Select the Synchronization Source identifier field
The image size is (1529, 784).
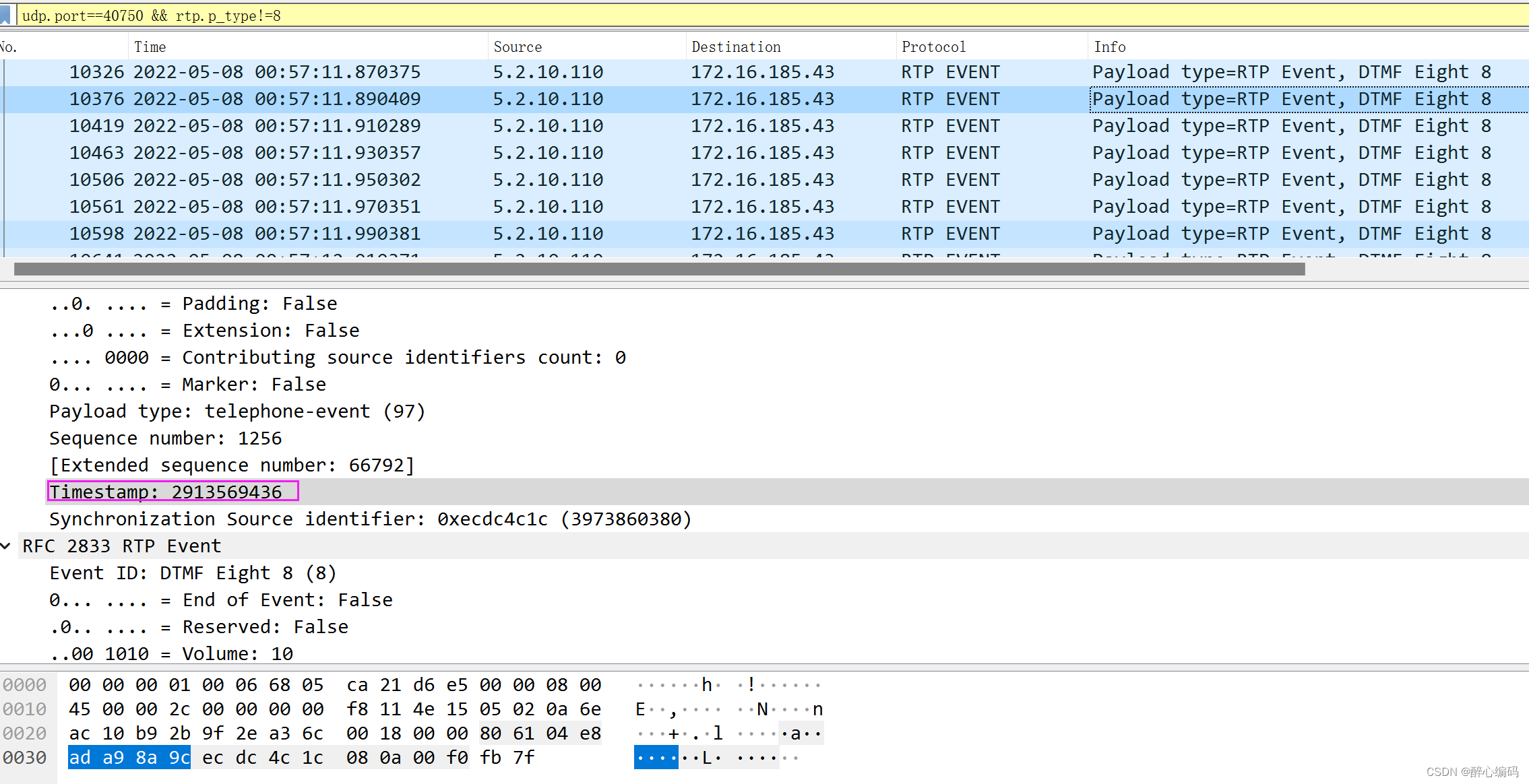pos(369,519)
